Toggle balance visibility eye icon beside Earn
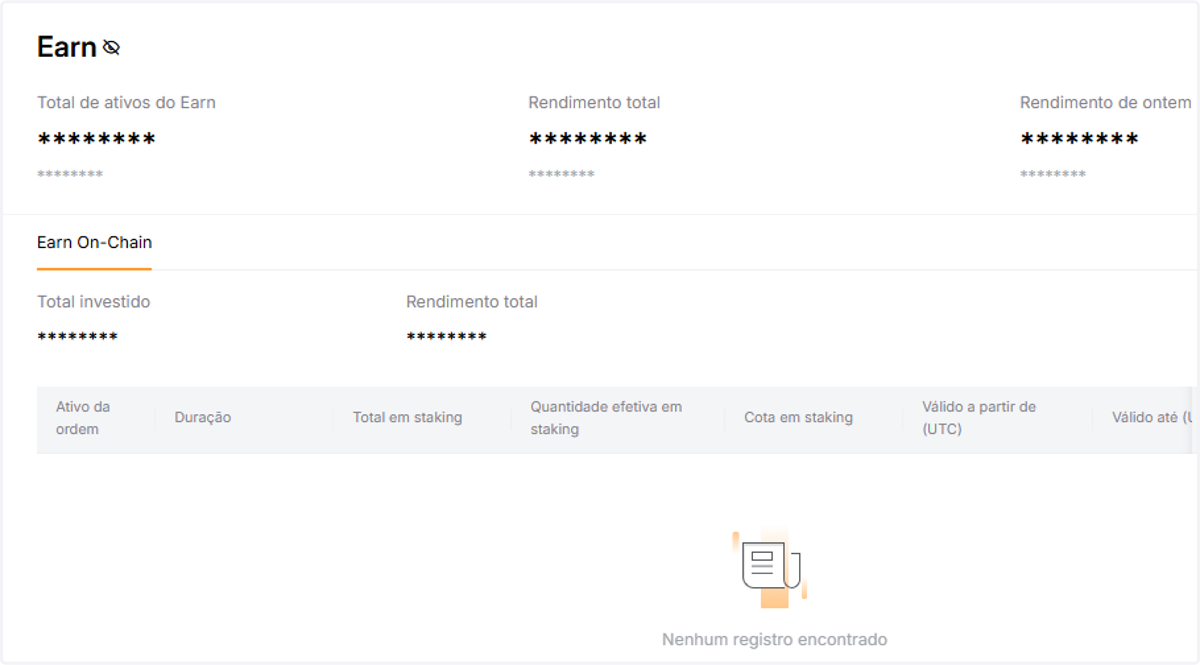 (111, 47)
